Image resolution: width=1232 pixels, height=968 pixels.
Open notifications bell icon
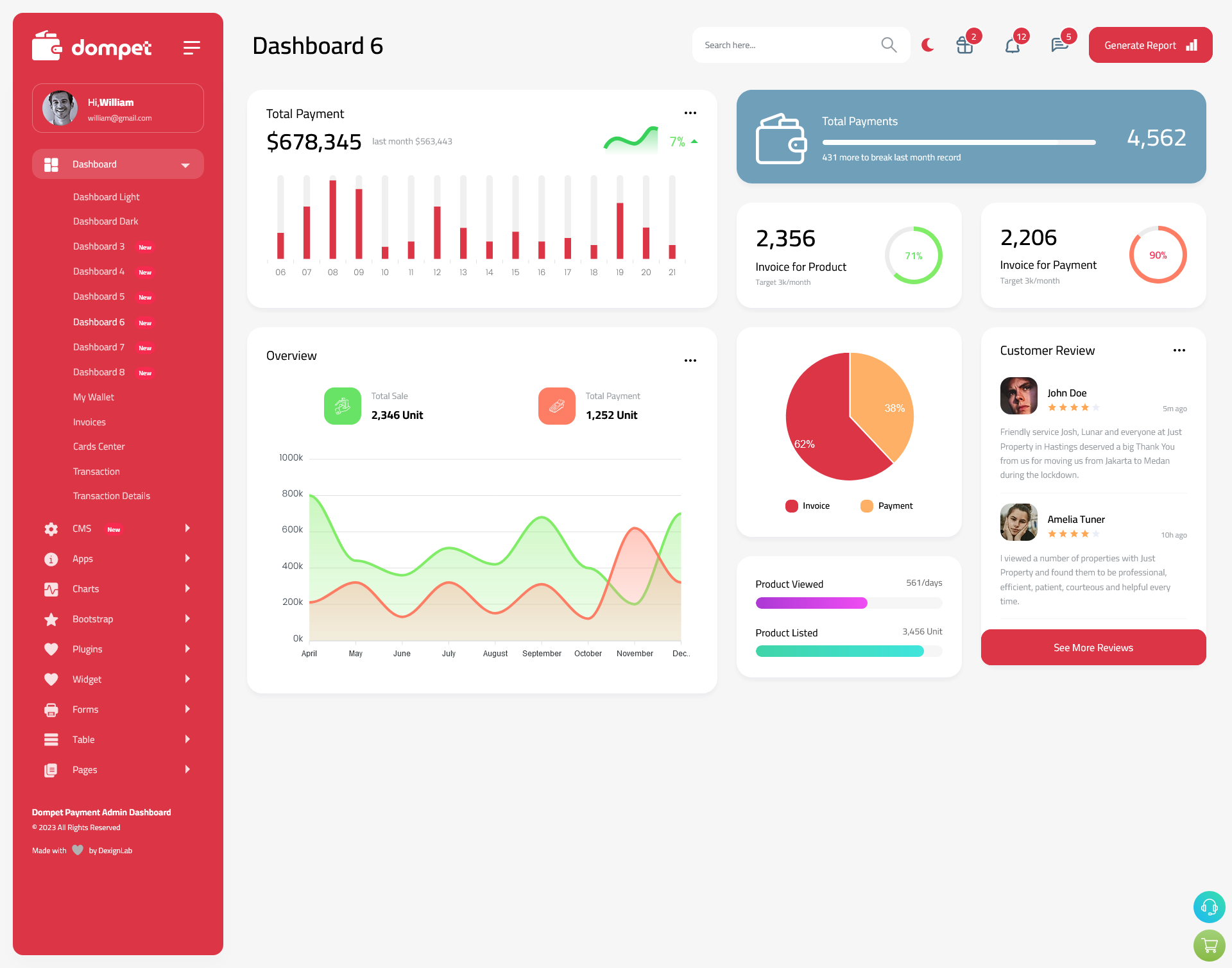point(1012,45)
